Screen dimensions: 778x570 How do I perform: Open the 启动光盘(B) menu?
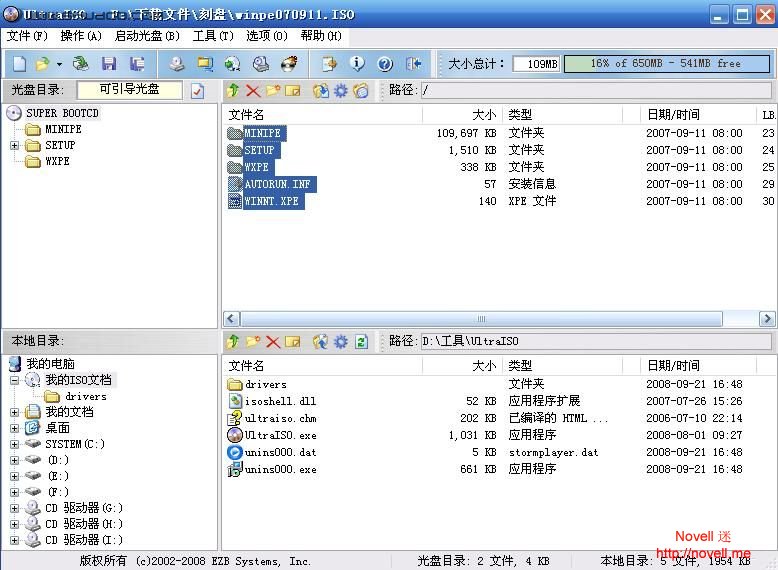[147, 36]
